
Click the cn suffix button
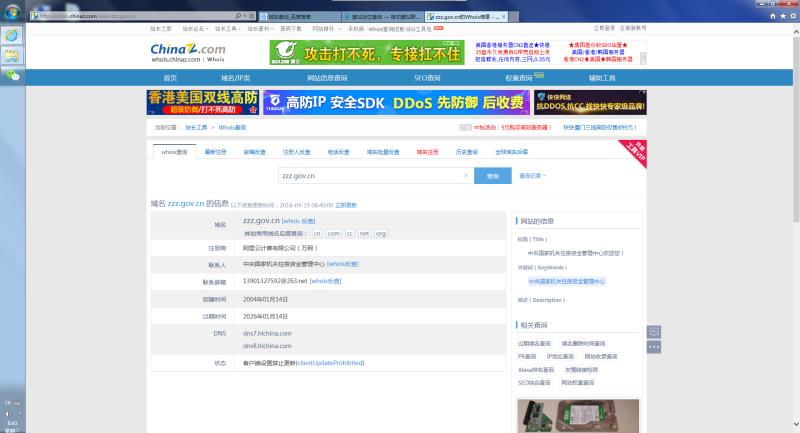(317, 233)
